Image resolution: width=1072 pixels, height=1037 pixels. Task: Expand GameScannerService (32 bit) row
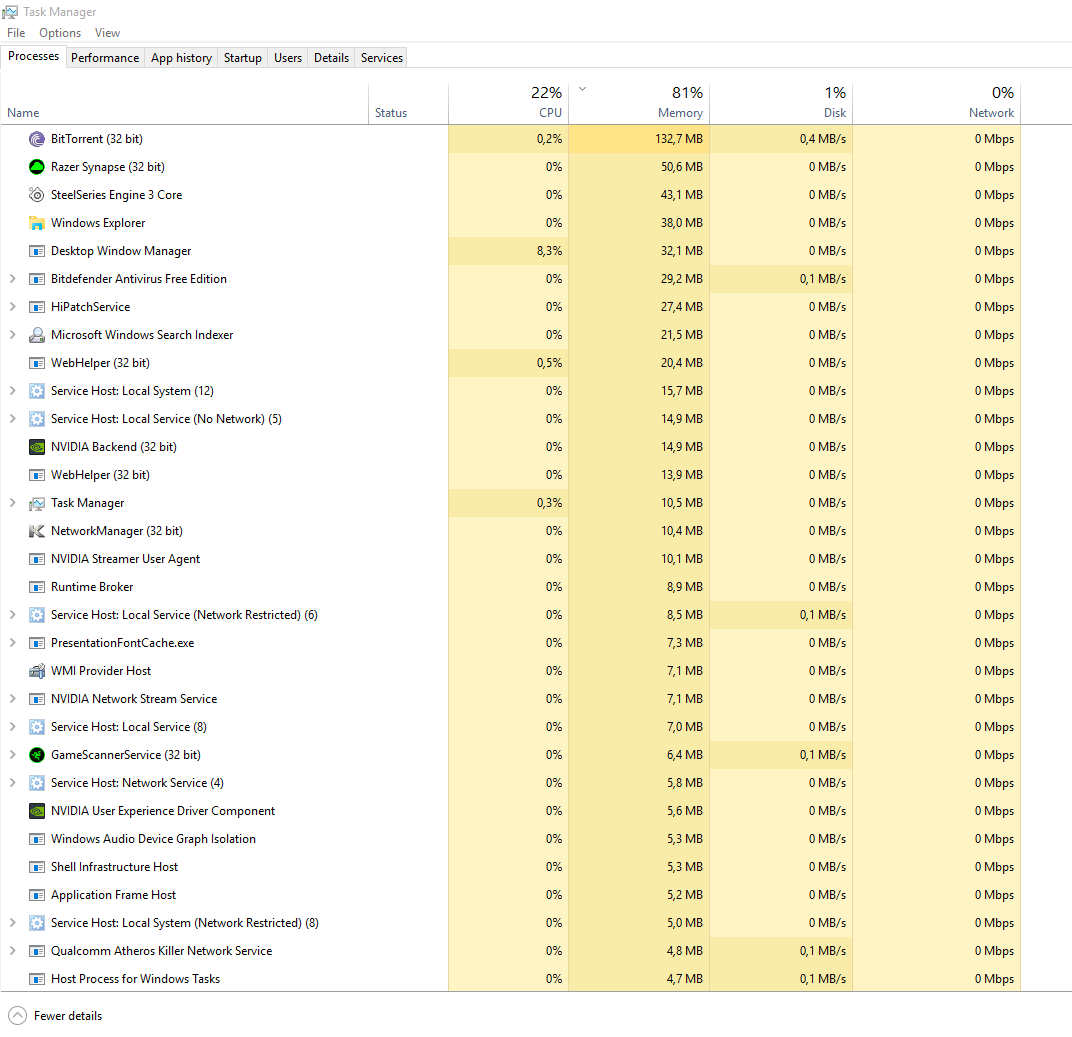click(12, 755)
